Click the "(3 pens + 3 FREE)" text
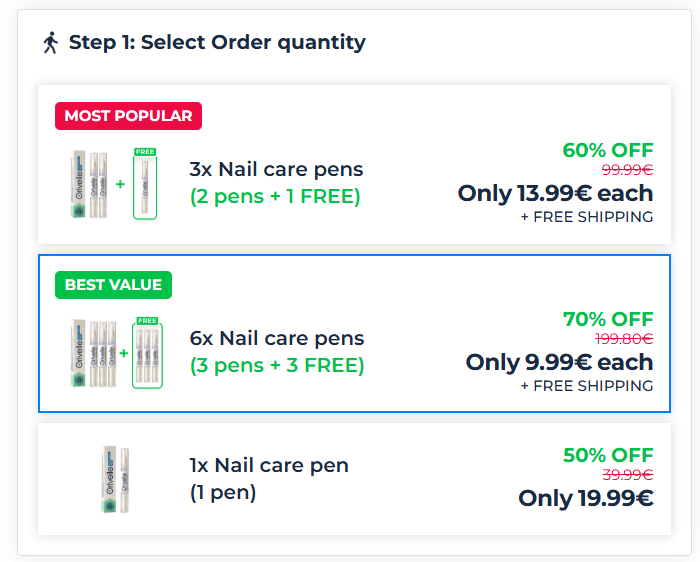This screenshot has width=700, height=562. [277, 366]
